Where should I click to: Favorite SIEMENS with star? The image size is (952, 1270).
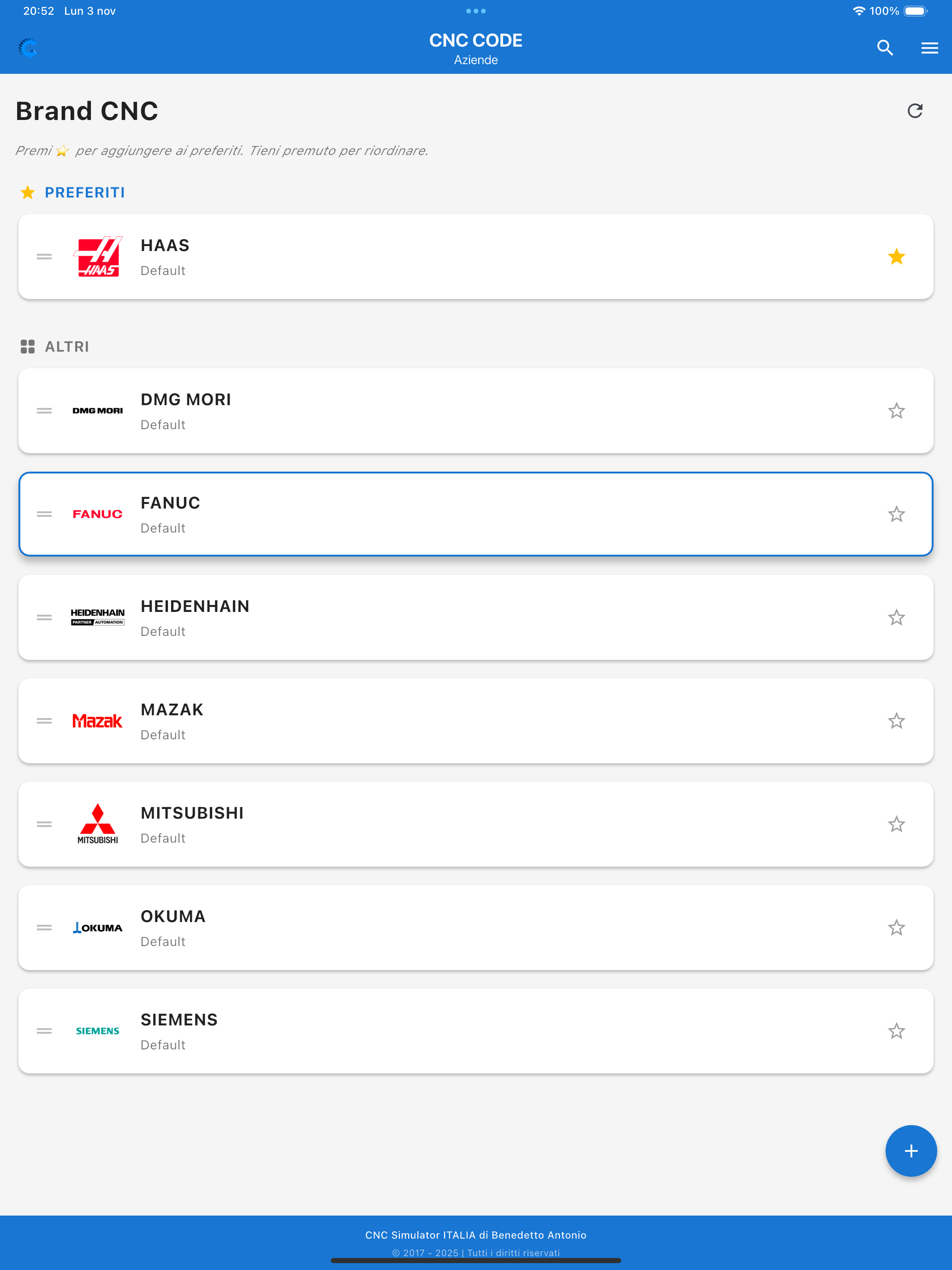pos(896,1030)
